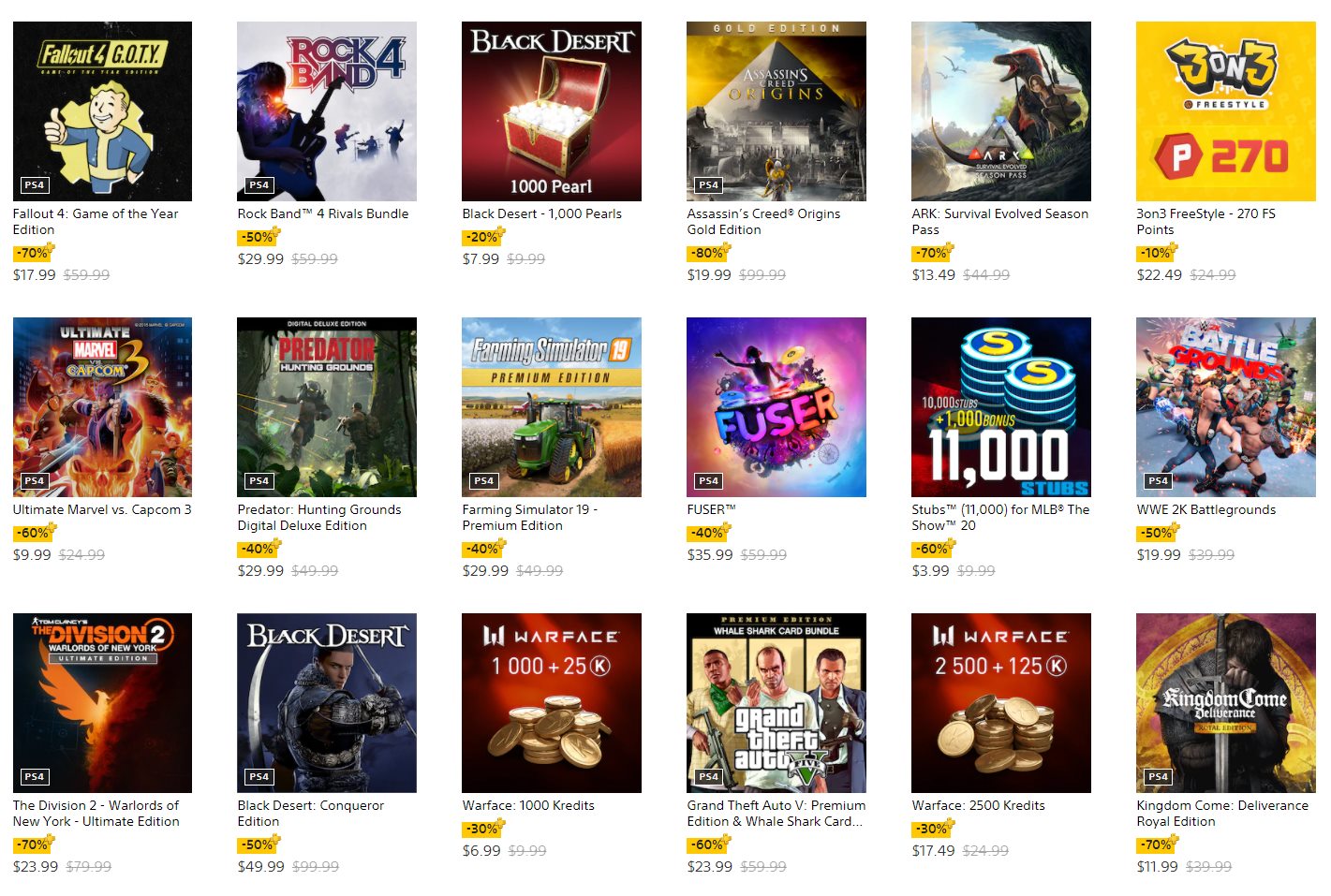Click Predator: Hunting Grounds Digital Deluxe title
This screenshot has height=896, width=1331.
coord(318,517)
